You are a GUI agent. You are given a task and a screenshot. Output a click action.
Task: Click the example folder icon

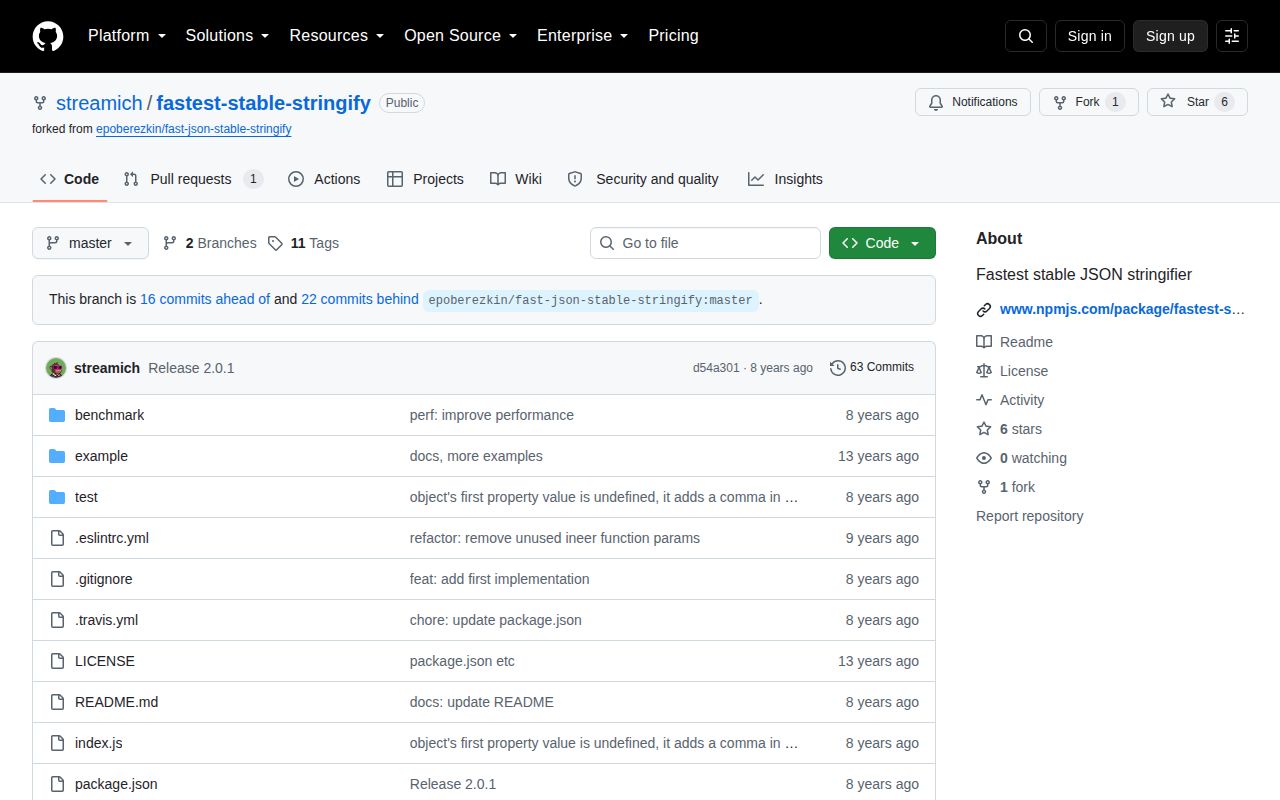(57, 456)
